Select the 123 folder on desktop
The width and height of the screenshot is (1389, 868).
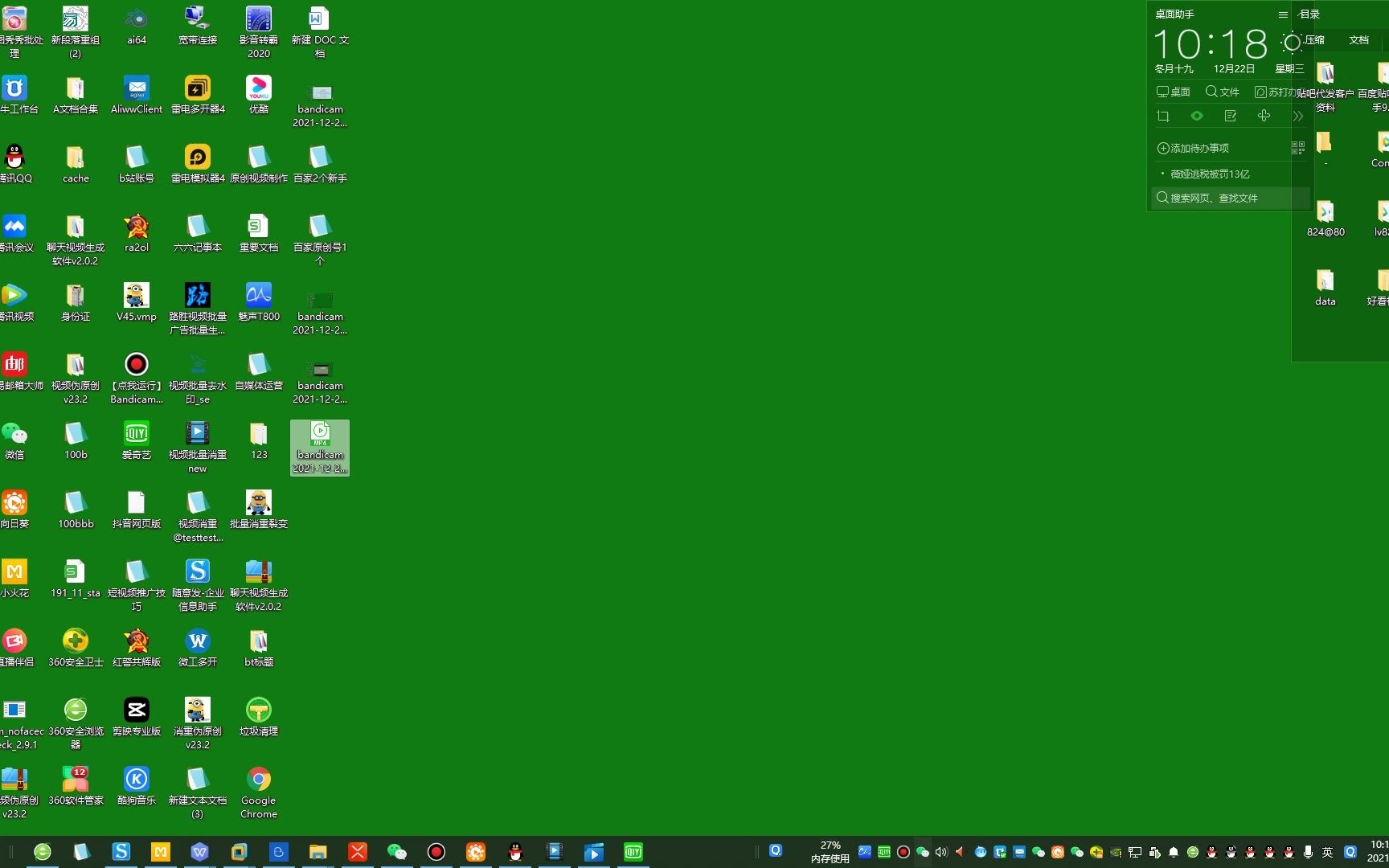pyautogui.click(x=259, y=440)
